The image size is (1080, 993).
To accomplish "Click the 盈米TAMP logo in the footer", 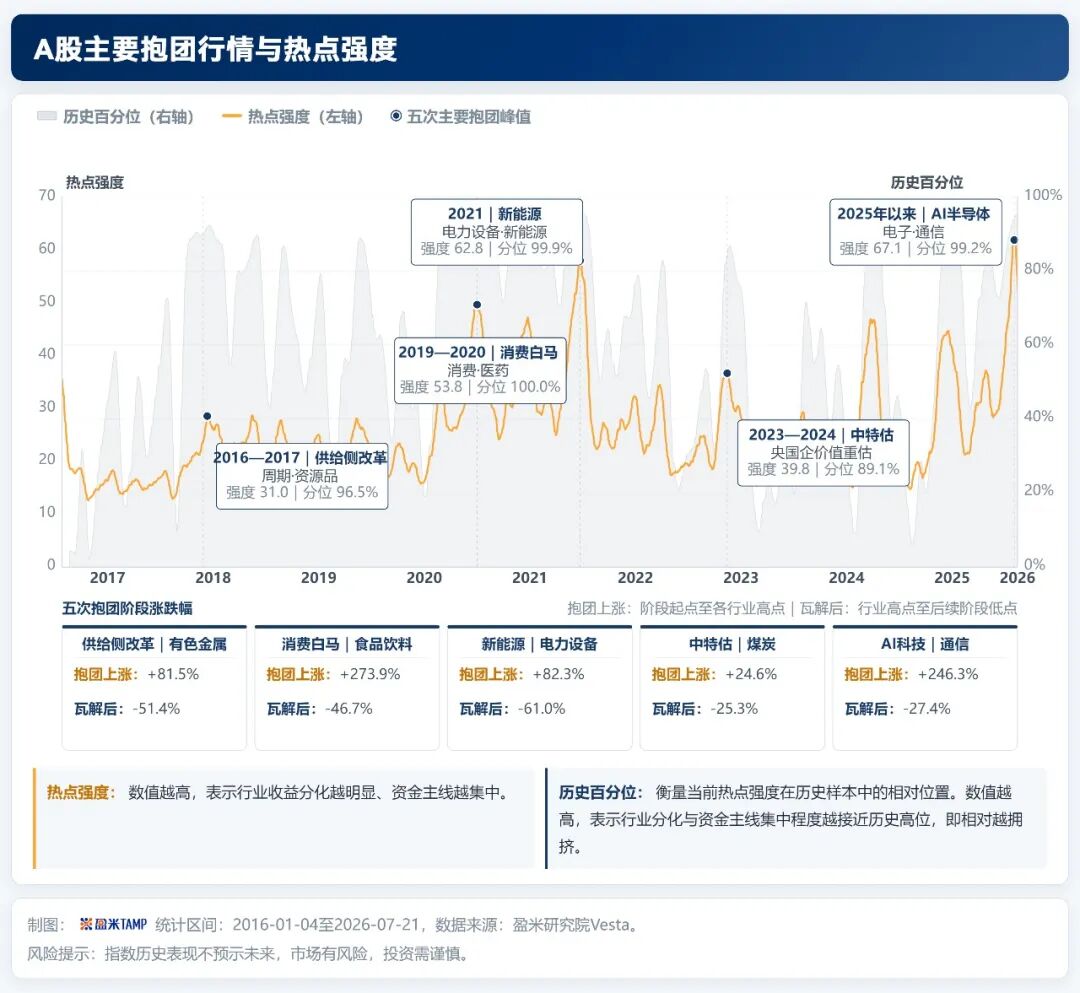I will (114, 924).
